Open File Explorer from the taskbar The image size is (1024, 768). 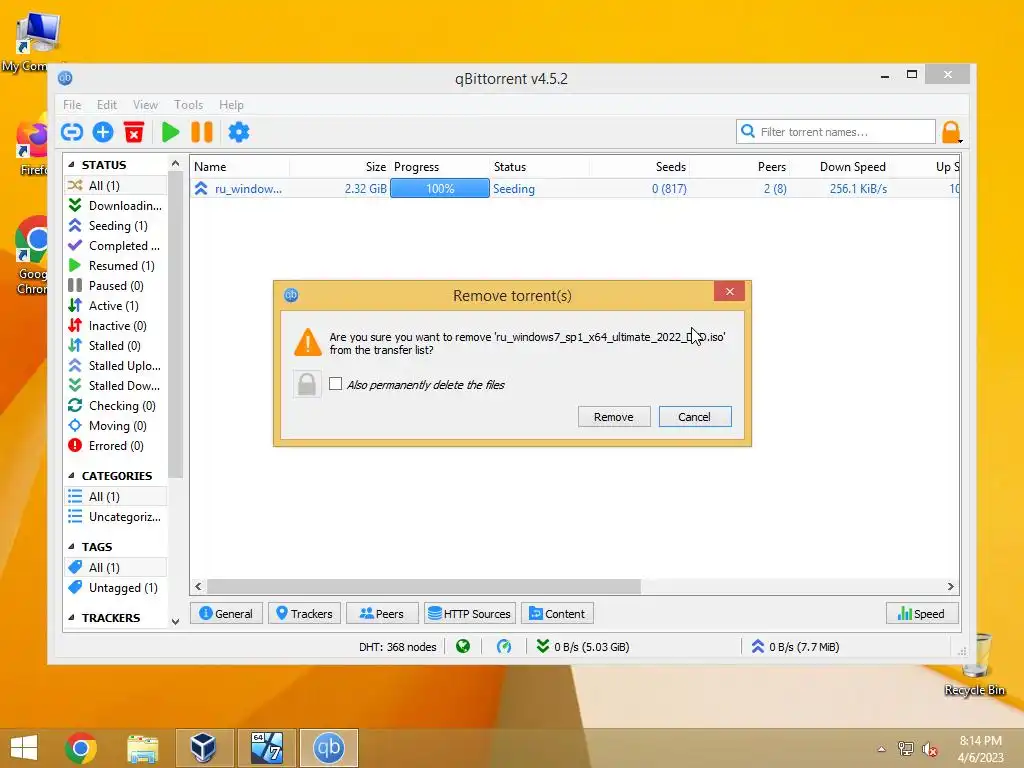point(142,748)
